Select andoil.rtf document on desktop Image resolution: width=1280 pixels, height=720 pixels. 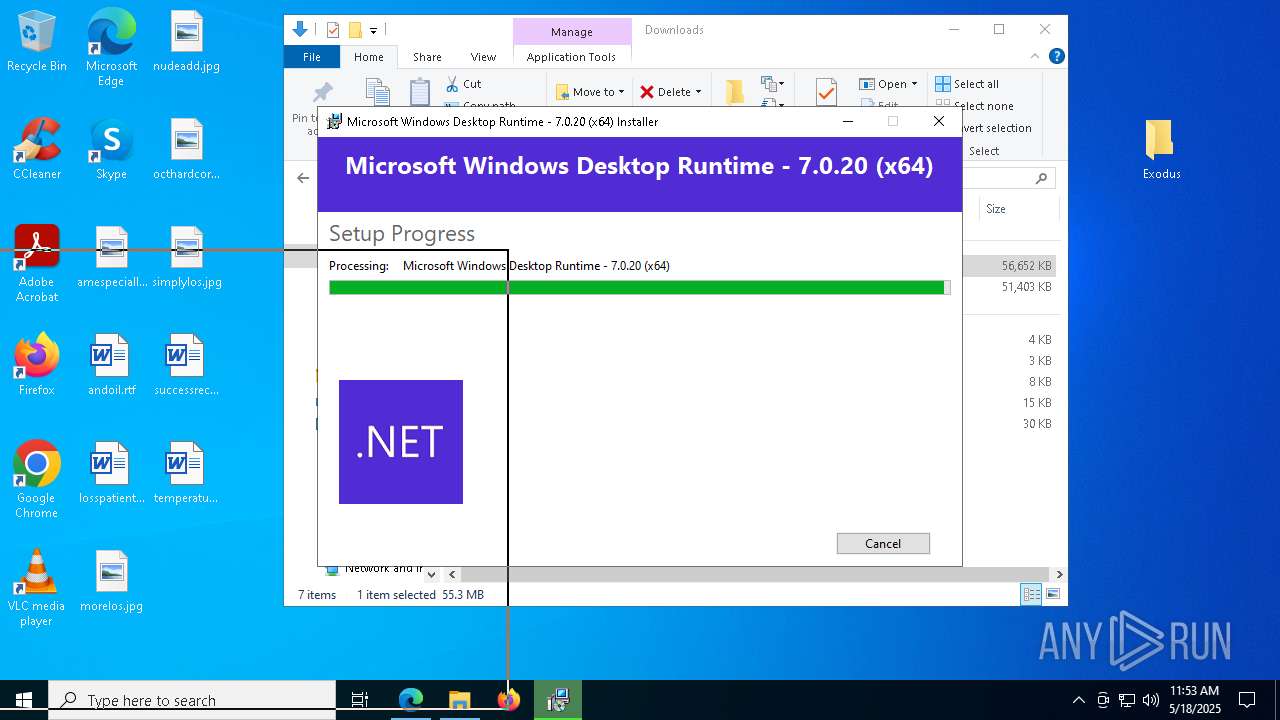pyautogui.click(x=111, y=364)
